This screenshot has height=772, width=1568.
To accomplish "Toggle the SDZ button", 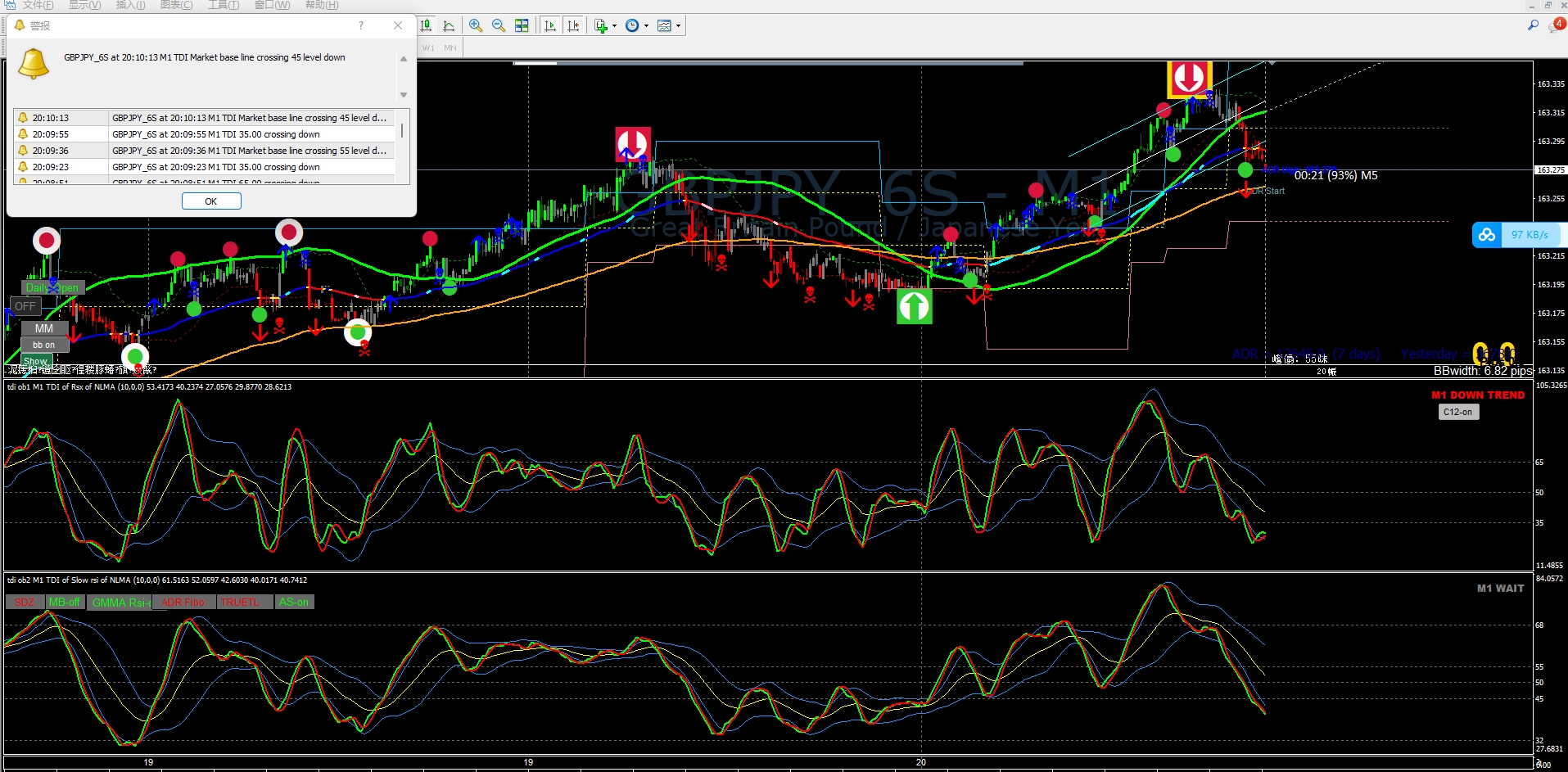I will [x=25, y=602].
